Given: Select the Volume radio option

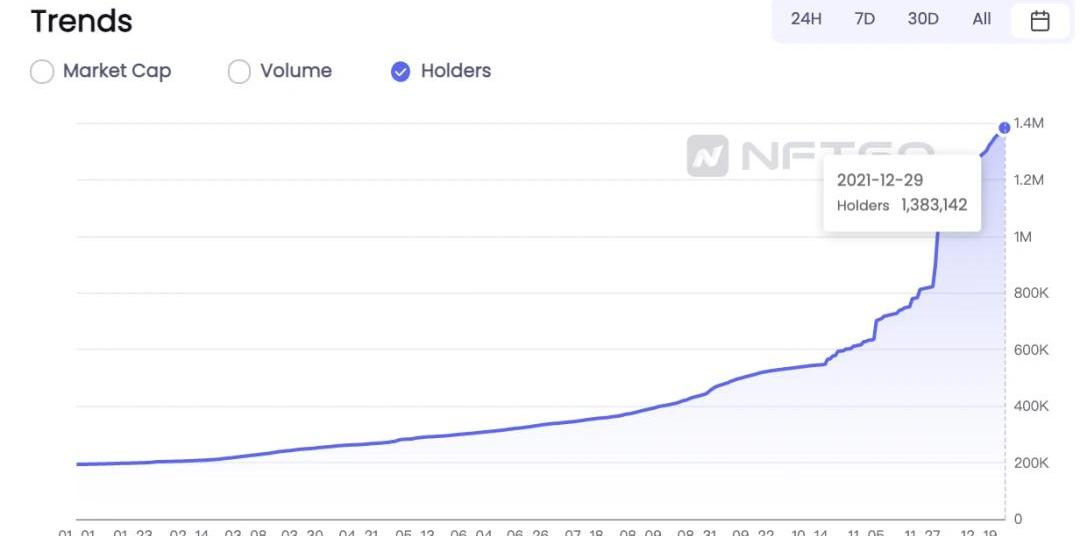Looking at the screenshot, I should click(x=280, y=71).
